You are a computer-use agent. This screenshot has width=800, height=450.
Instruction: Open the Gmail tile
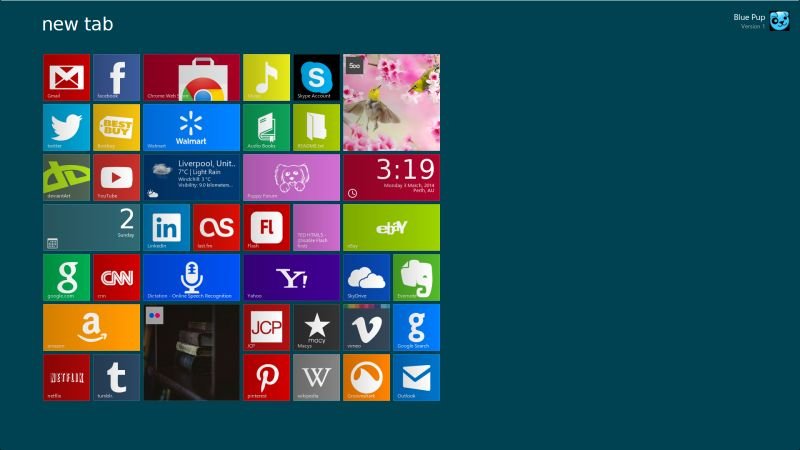66,78
